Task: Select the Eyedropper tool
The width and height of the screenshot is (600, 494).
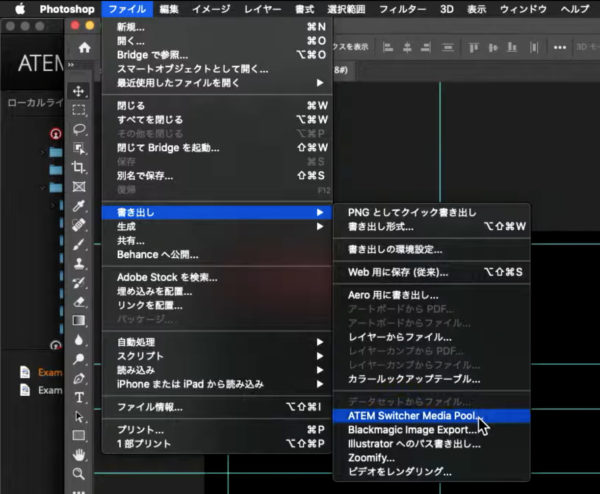Action: pos(79,206)
